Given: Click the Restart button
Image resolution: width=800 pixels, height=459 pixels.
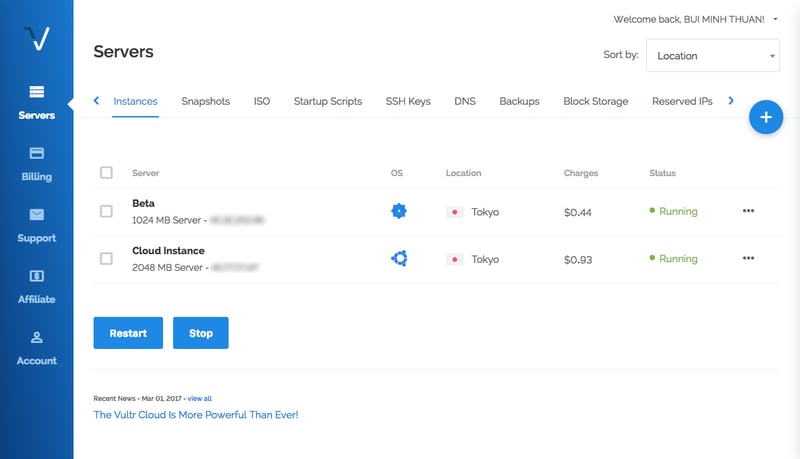Looking at the screenshot, I should point(128,333).
